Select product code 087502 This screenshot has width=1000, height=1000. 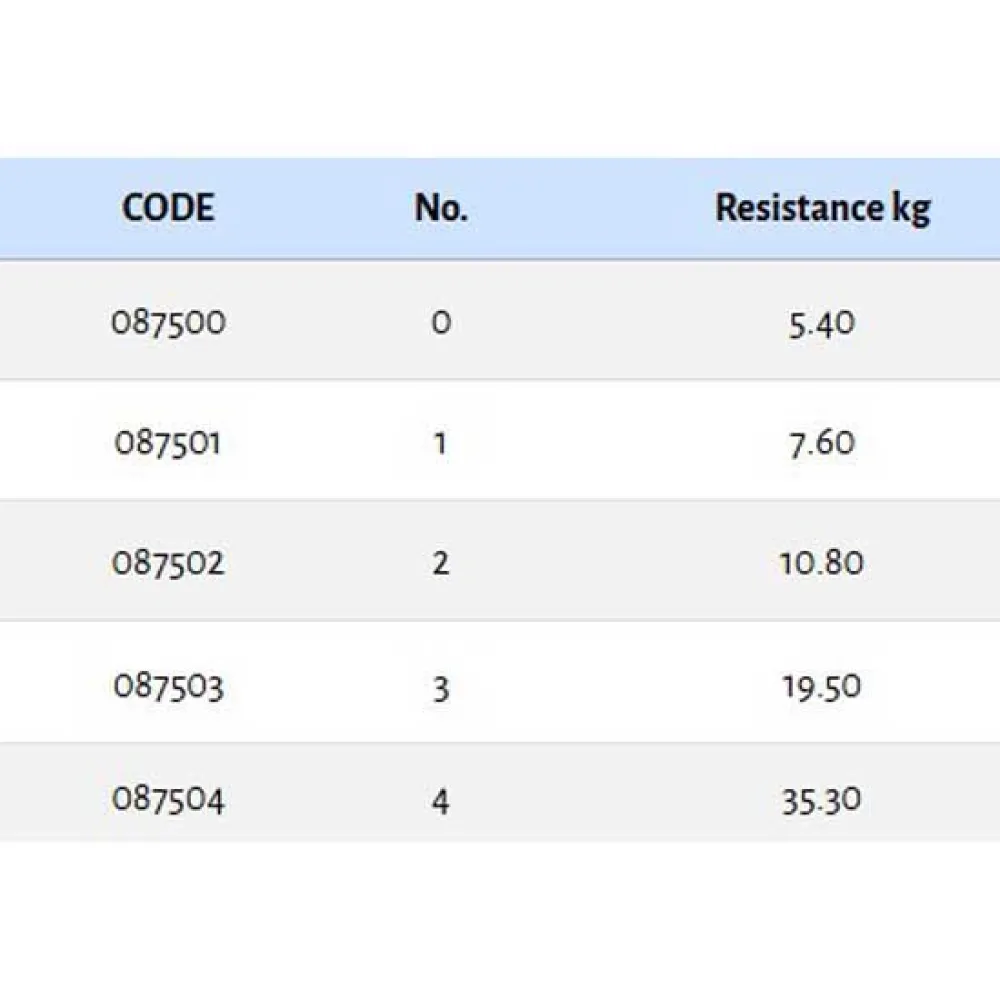tap(168, 563)
